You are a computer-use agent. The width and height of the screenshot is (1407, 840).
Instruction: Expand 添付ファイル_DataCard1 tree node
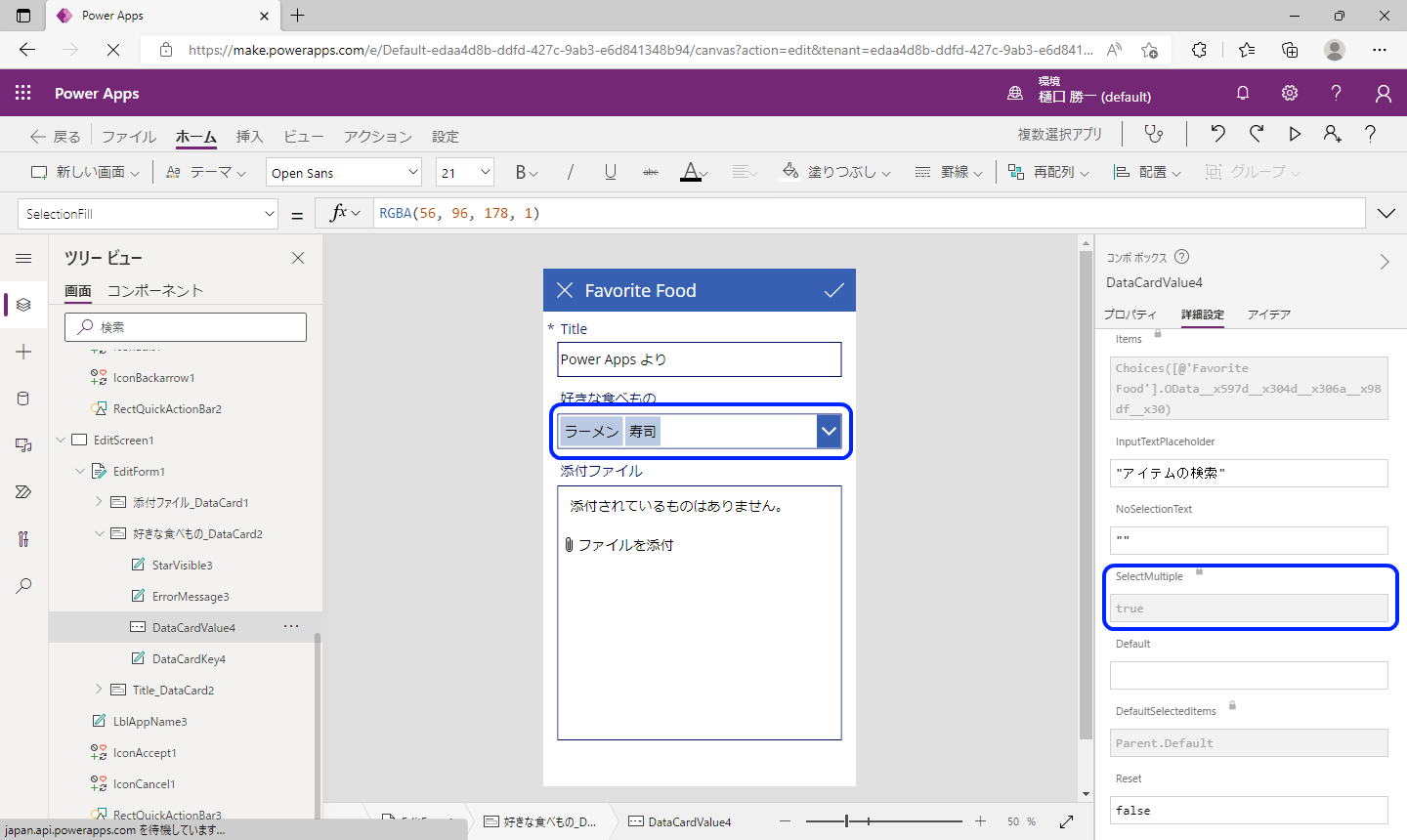click(99, 502)
